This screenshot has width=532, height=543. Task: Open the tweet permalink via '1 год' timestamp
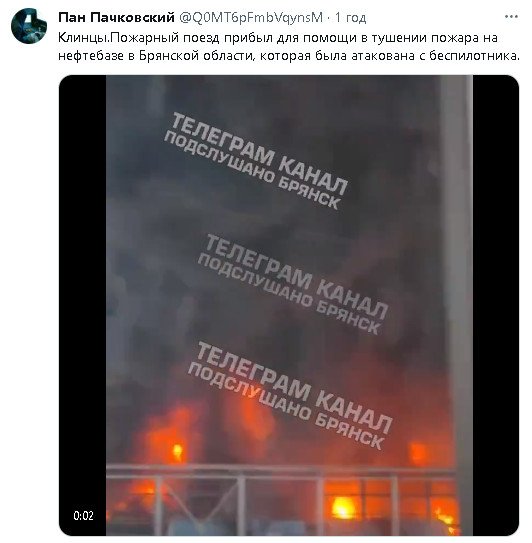[x=350, y=17]
